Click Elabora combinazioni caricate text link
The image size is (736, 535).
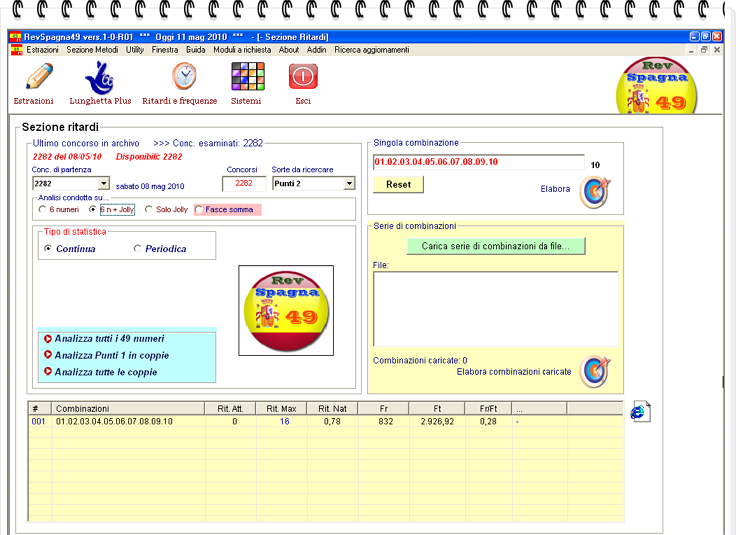(514, 372)
